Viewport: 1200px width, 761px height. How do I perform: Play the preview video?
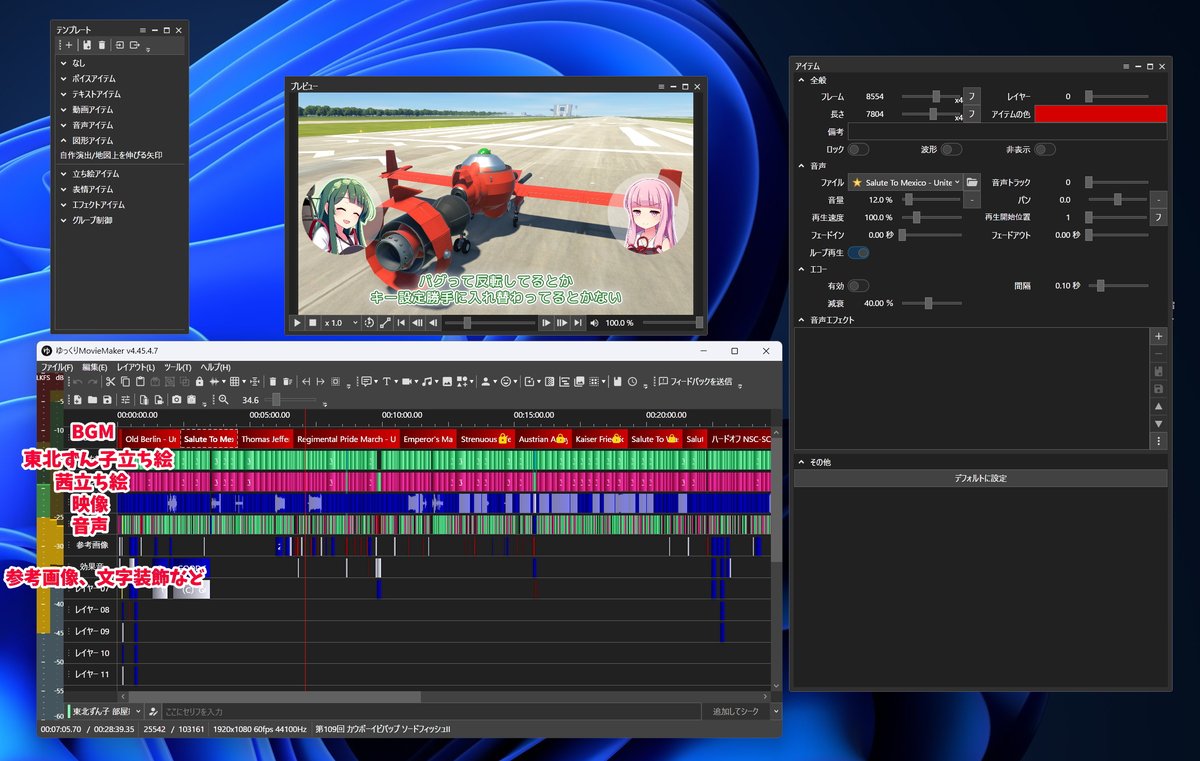[297, 323]
